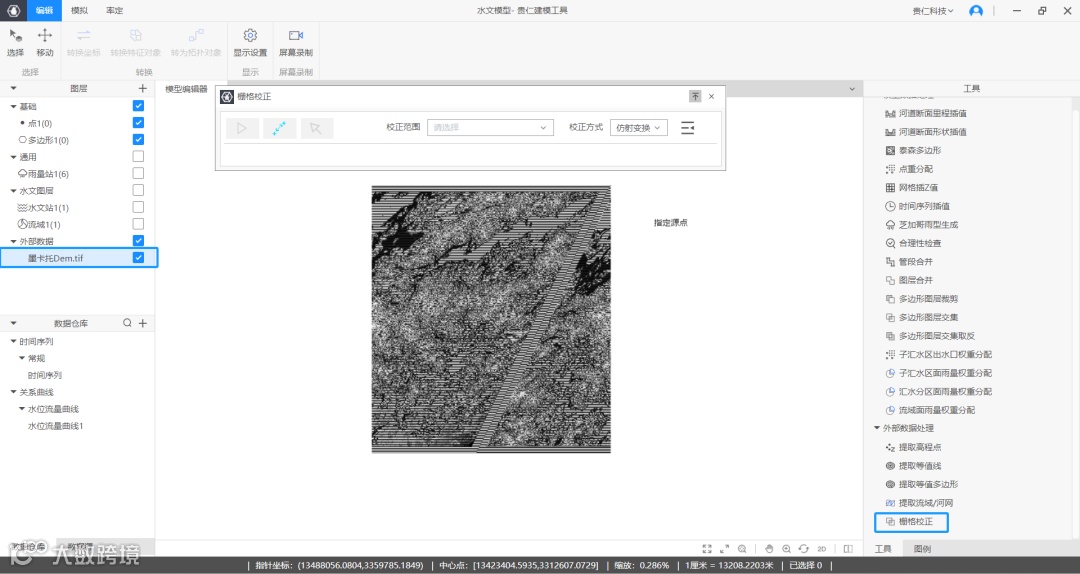Uncheck the 量卡托Dem.tif layer checkbox
Viewport: 1080px width, 574px height.
[138, 258]
